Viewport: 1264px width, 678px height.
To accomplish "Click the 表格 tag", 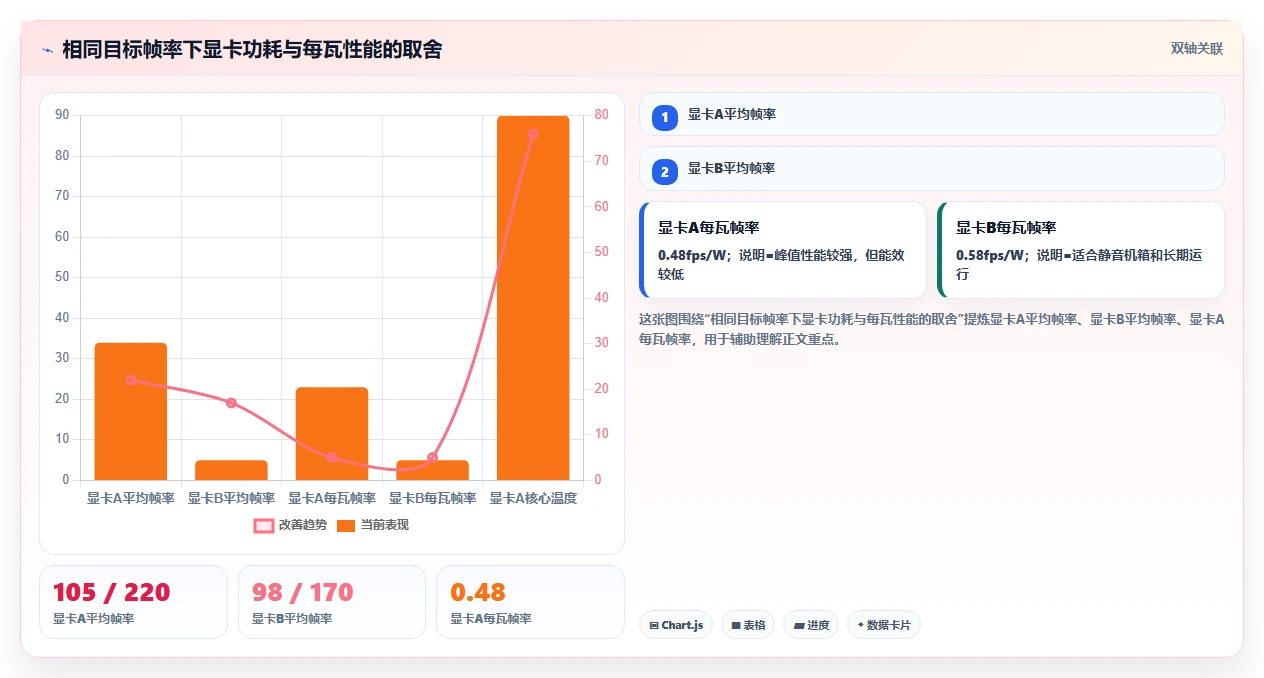I will click(x=748, y=625).
